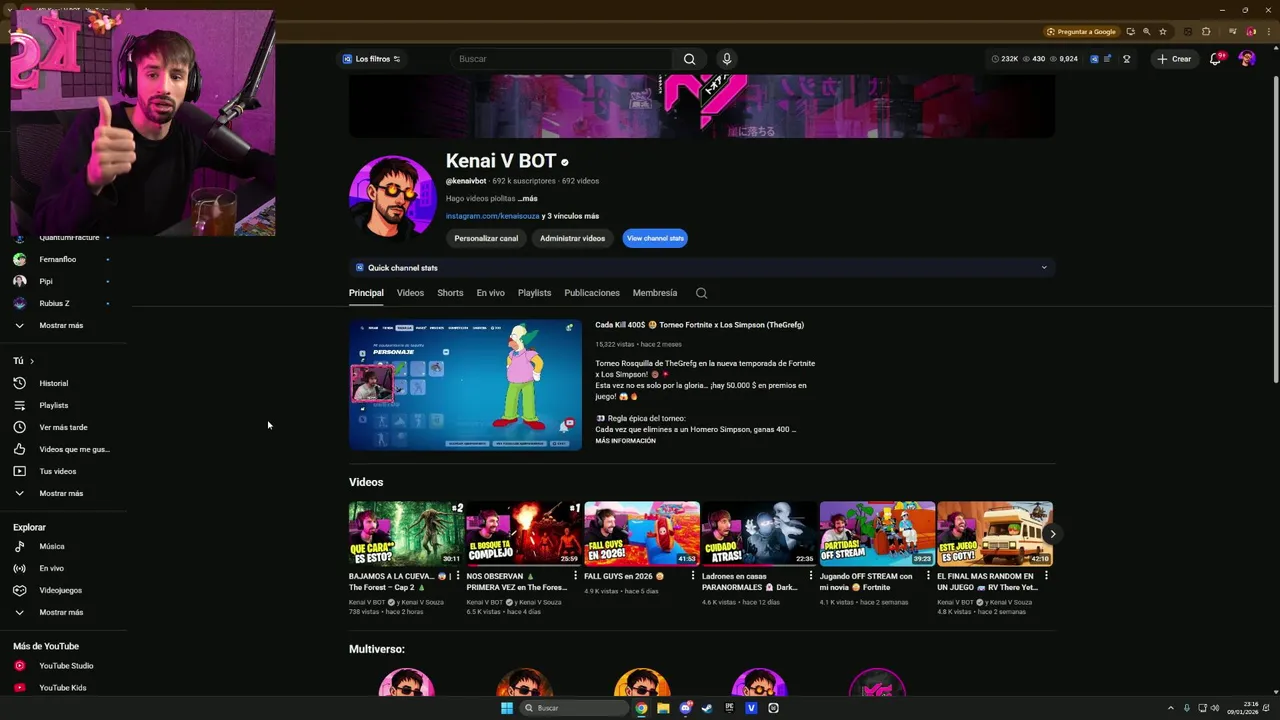Switch to the Videos tab
The height and width of the screenshot is (720, 1280).
point(410,293)
